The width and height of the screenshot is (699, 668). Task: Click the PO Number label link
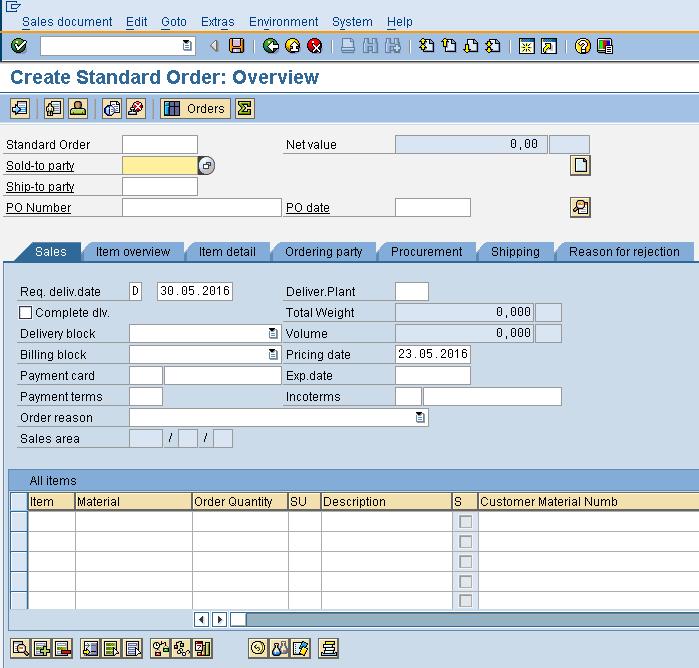coord(38,207)
